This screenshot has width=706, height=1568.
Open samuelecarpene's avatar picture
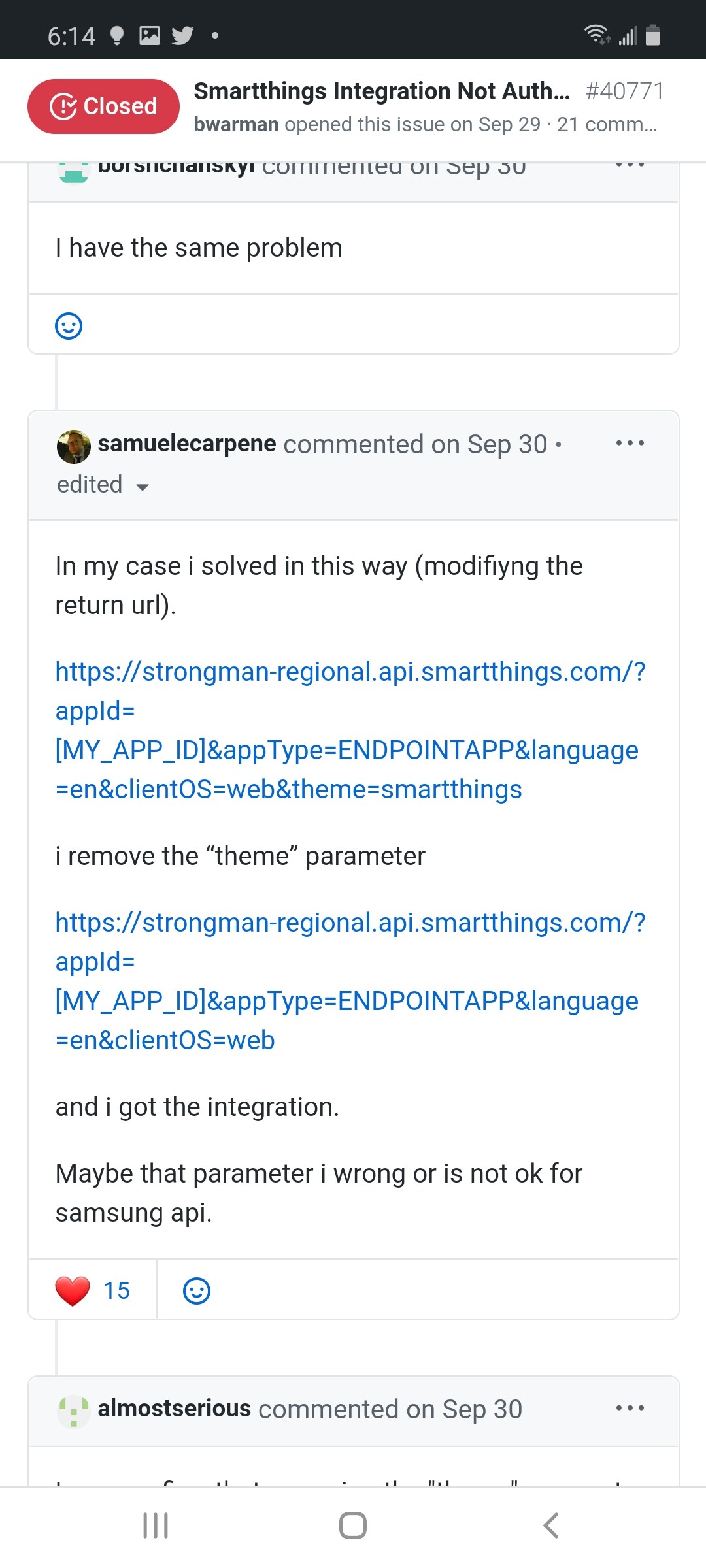tap(74, 447)
